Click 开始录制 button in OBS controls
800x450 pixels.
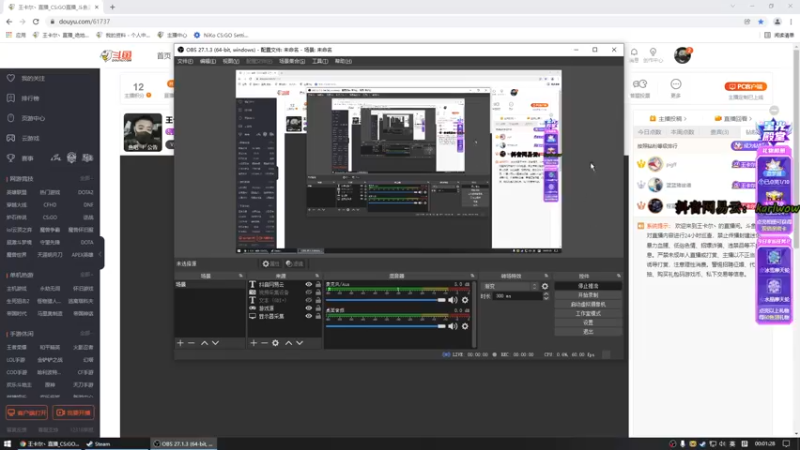pos(588,295)
